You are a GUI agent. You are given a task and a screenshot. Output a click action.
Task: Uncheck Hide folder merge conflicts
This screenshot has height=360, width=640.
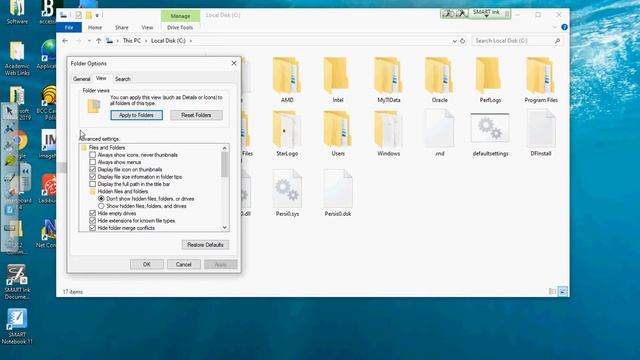93,228
